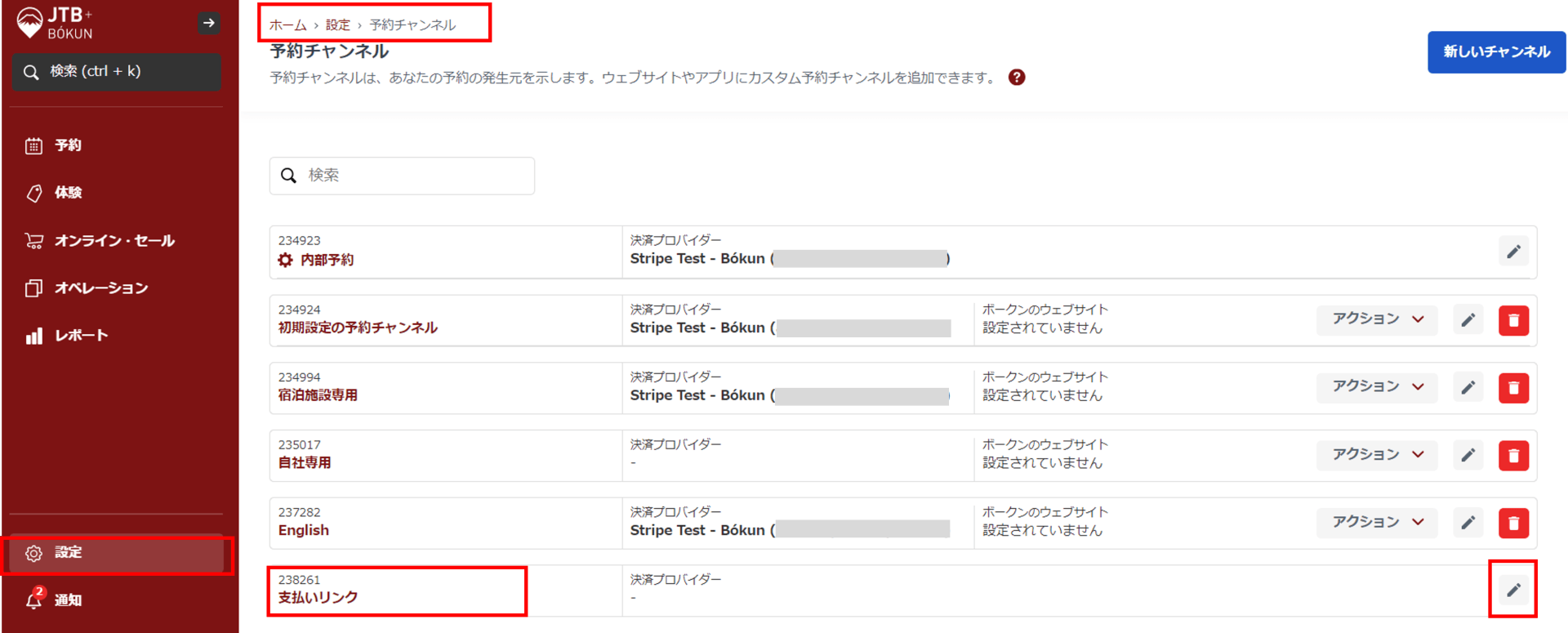Open the 通知 notifications bell
This screenshot has width=1568, height=633.
[34, 600]
